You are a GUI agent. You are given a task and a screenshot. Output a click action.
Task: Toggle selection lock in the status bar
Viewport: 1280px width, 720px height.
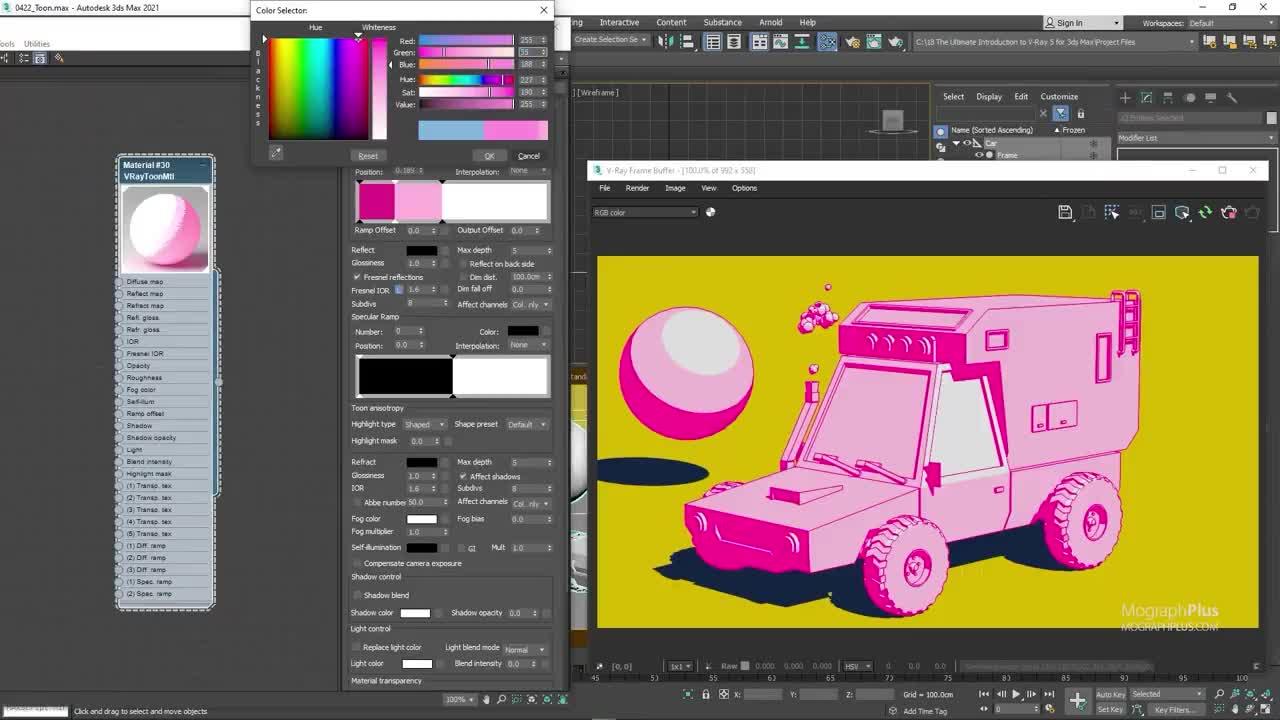coord(707,694)
